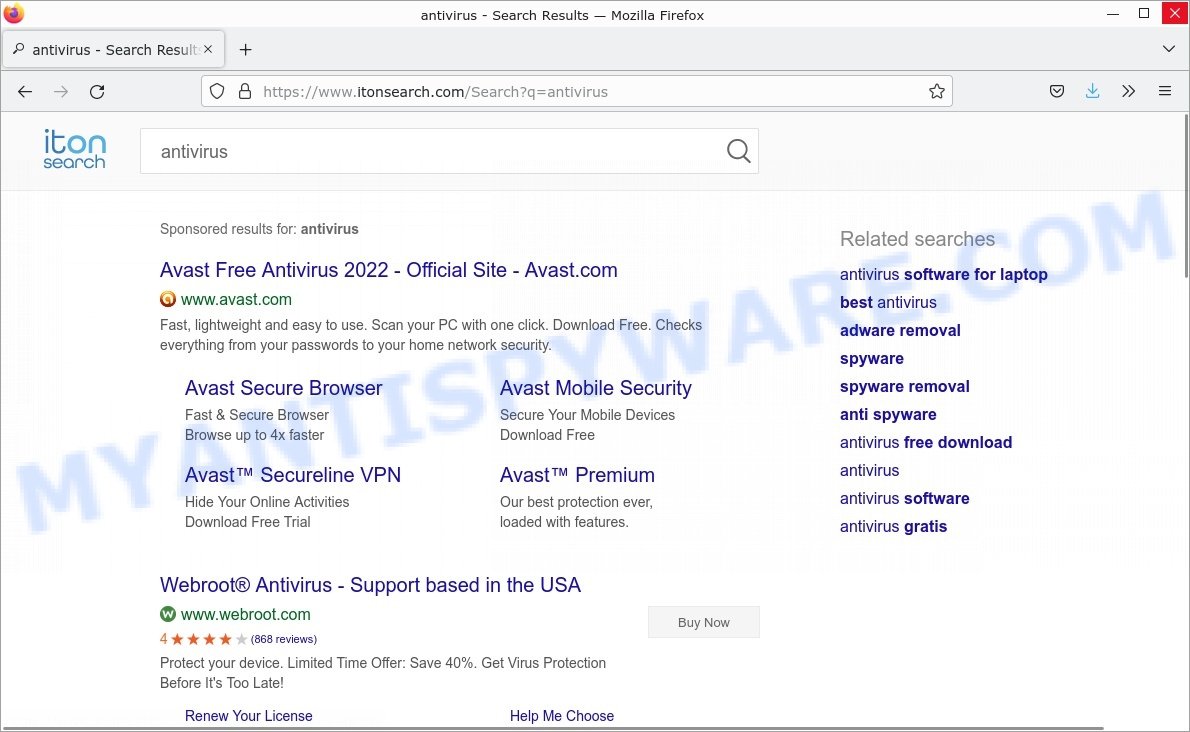Click the Firefox logo in title bar
This screenshot has width=1190, height=732.
point(14,14)
